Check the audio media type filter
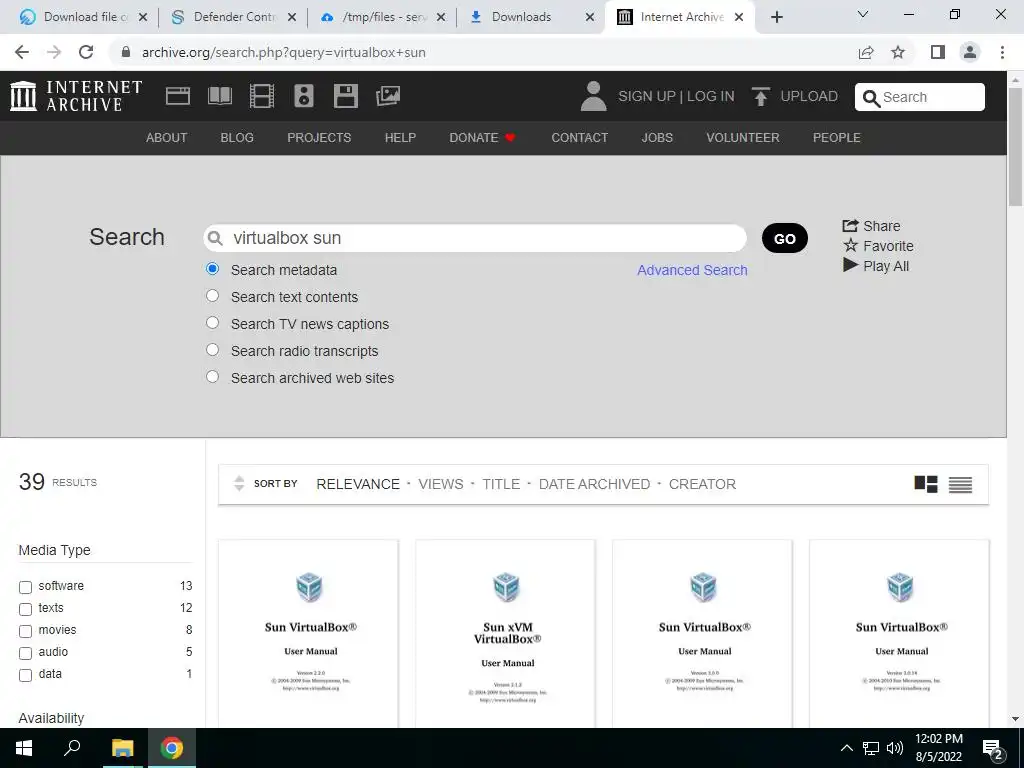Screen dimensions: 1024x768 [25, 654]
